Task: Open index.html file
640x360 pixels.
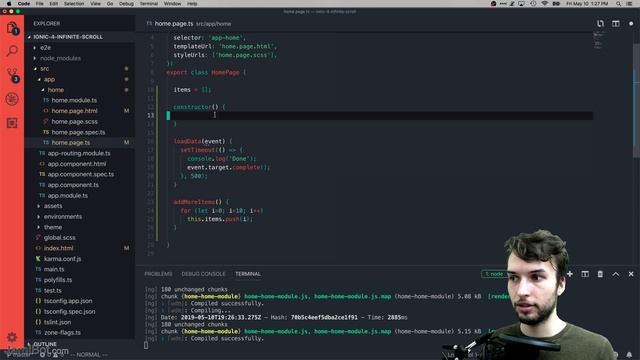Action: pos(58,248)
